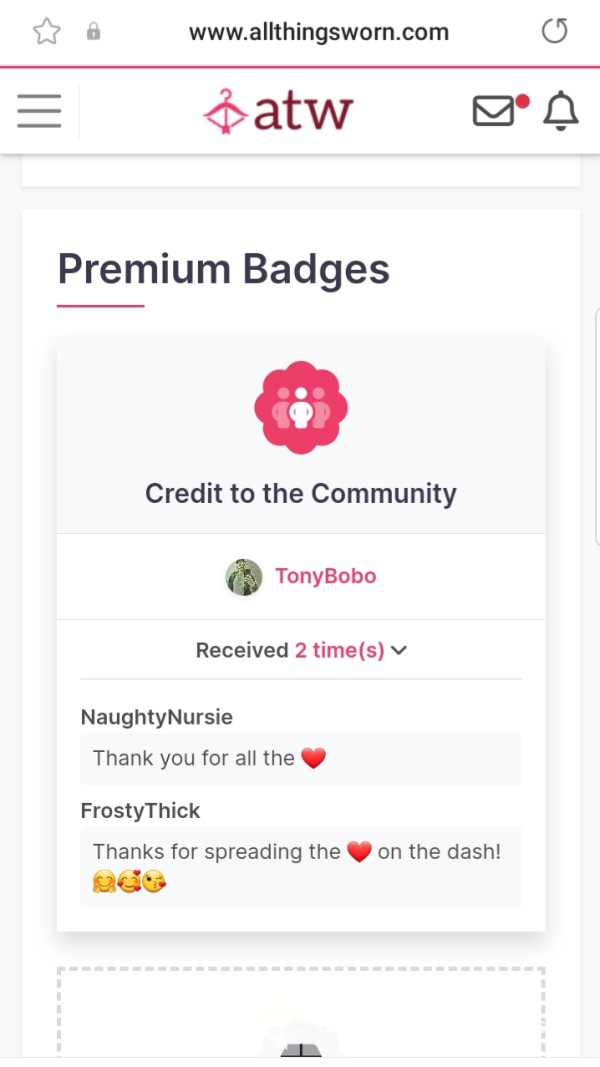This screenshot has width=600, height=1067.
Task: View the TonyBobo profile avatar
Action: [244, 577]
